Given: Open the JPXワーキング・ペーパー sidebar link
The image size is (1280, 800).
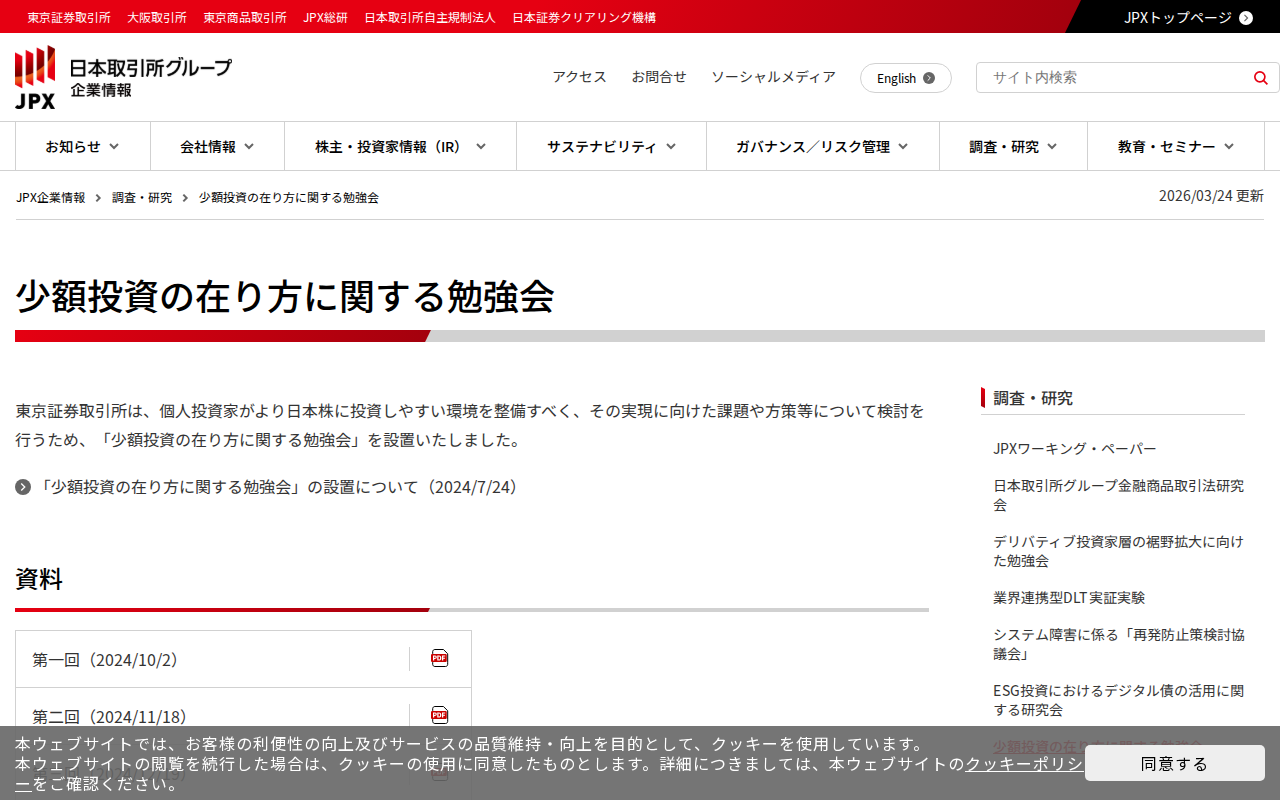Looking at the screenshot, I should coord(1074,448).
